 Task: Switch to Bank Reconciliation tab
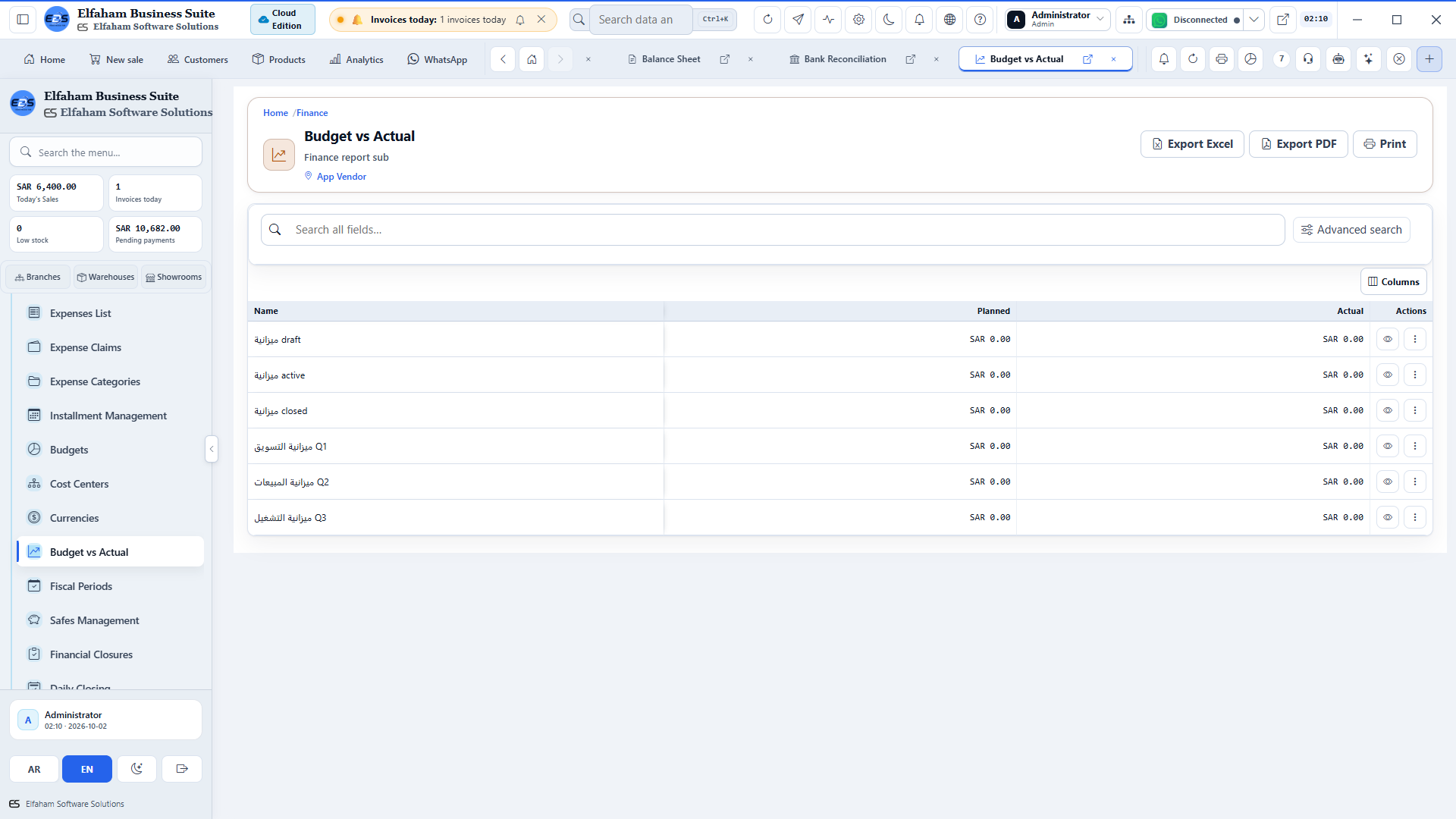tap(844, 59)
